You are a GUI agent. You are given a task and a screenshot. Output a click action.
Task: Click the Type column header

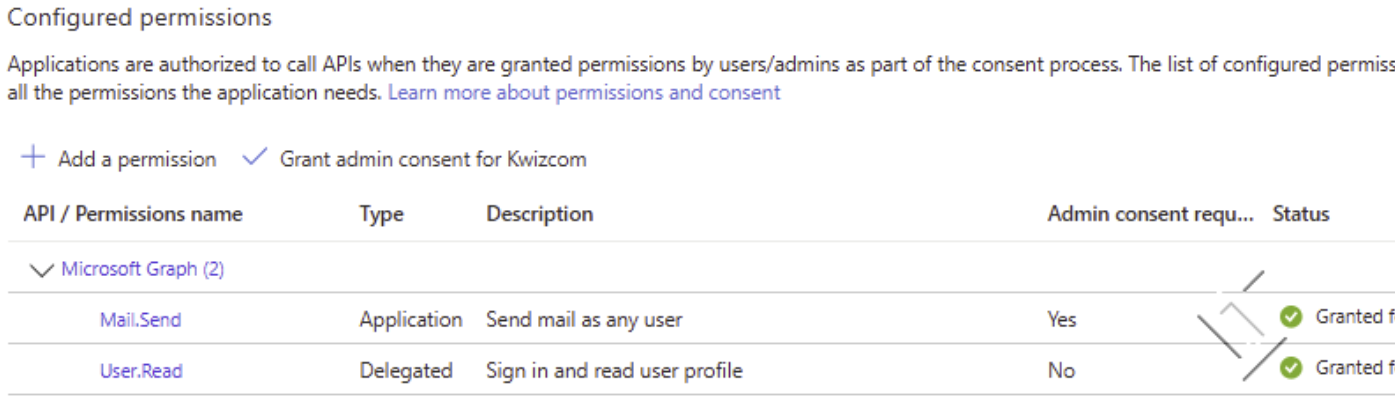[x=381, y=214]
